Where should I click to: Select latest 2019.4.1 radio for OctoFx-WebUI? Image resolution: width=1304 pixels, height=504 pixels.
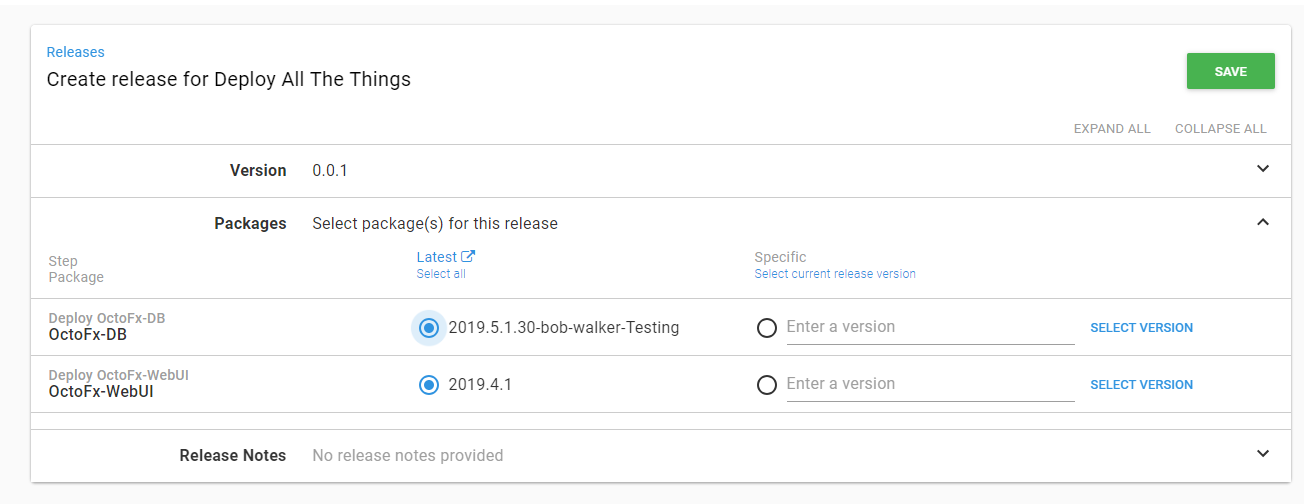pyautogui.click(x=429, y=385)
